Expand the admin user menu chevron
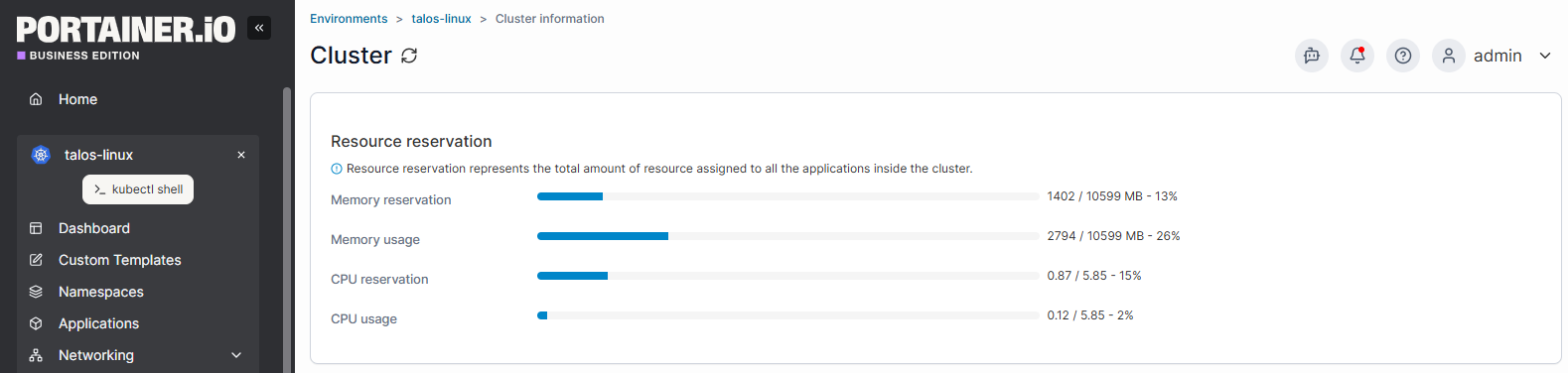This screenshot has height=373, width=1568. click(x=1545, y=56)
